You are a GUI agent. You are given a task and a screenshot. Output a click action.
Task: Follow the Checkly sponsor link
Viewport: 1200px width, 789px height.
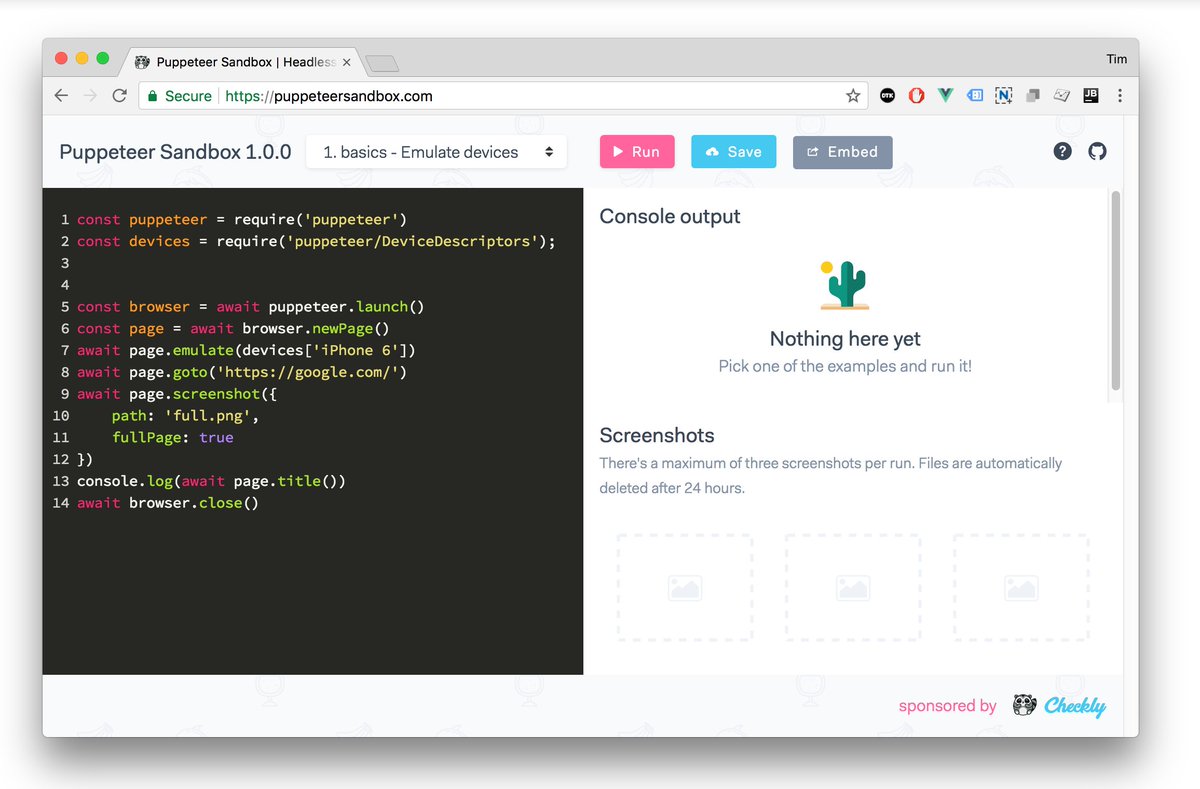[1075, 706]
